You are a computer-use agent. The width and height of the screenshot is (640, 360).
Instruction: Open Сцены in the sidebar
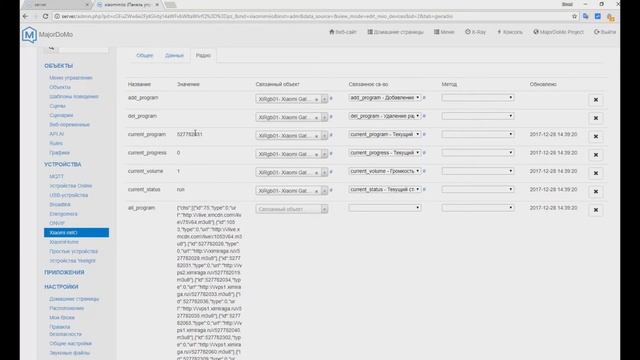[x=57, y=106]
